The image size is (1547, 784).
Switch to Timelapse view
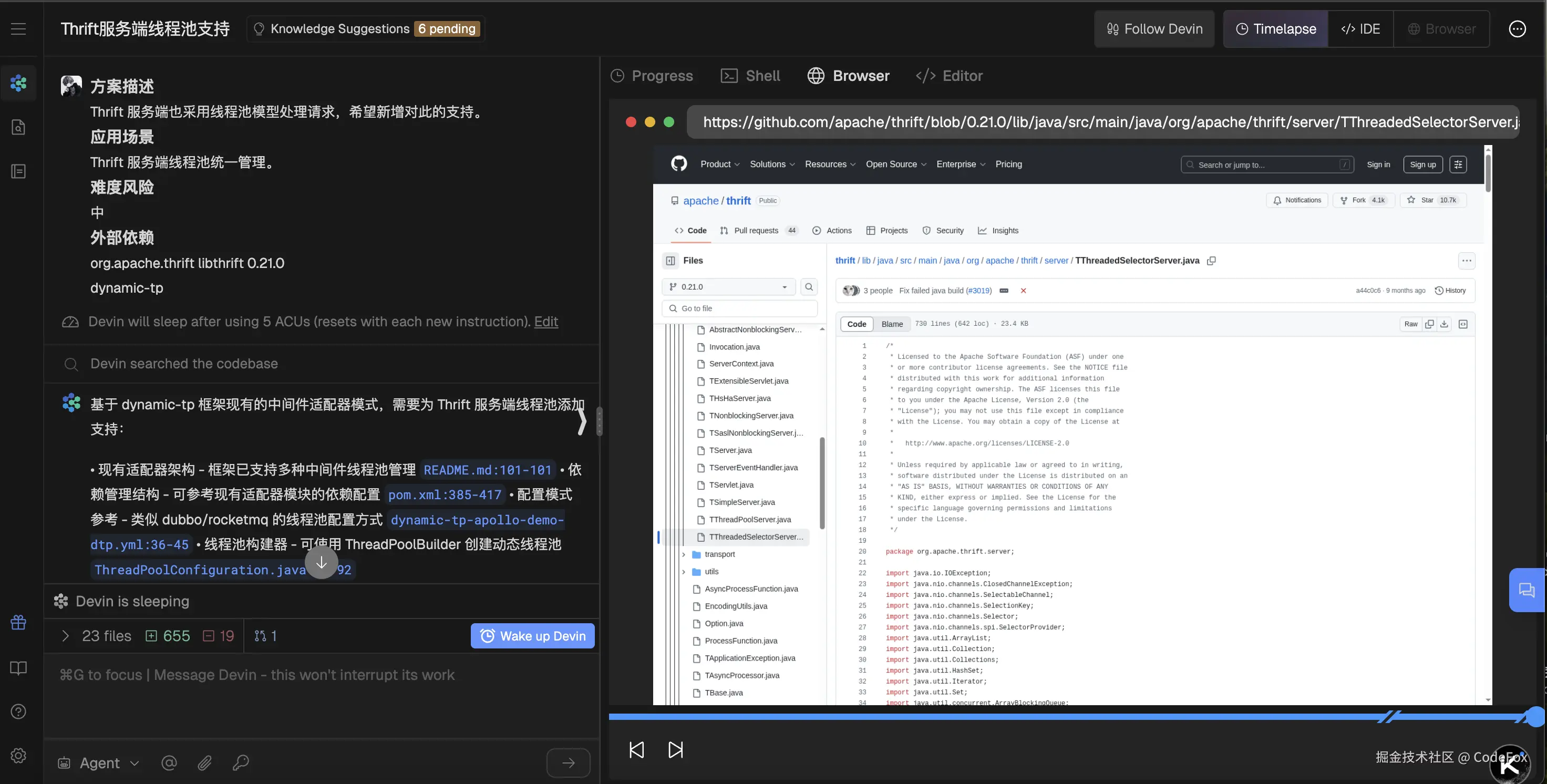1275,29
